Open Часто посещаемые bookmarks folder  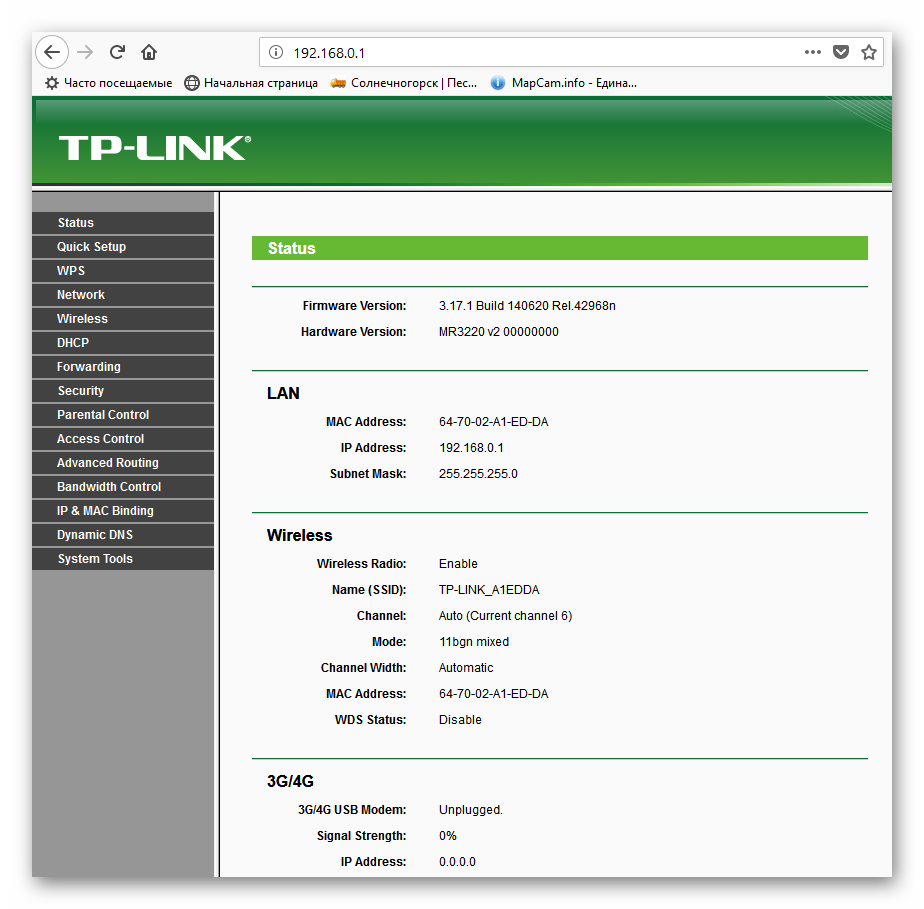pos(109,83)
